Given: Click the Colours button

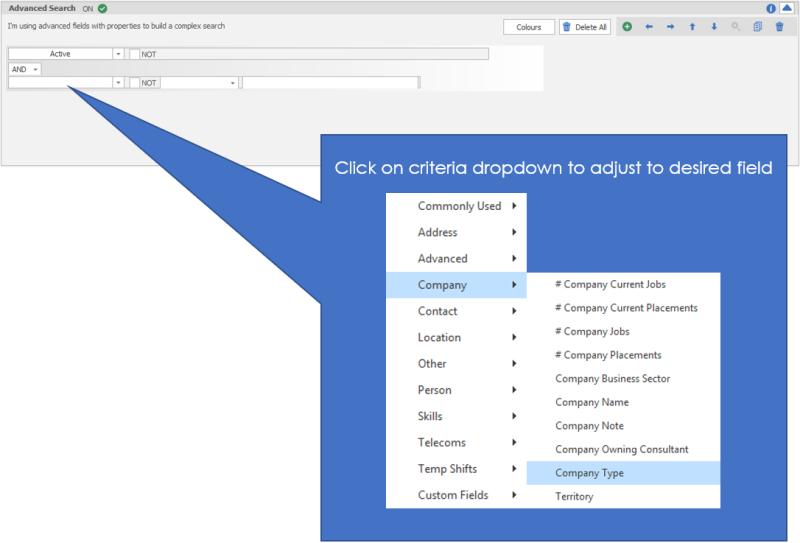Looking at the screenshot, I should point(529,27).
